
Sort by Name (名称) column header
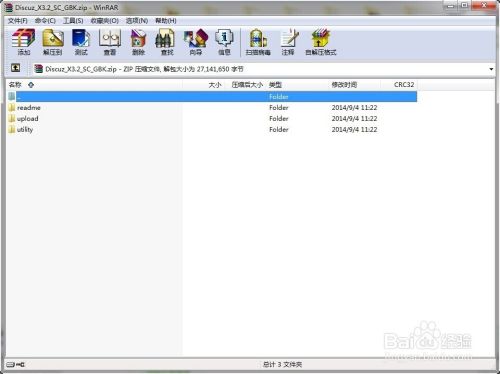tap(94, 85)
